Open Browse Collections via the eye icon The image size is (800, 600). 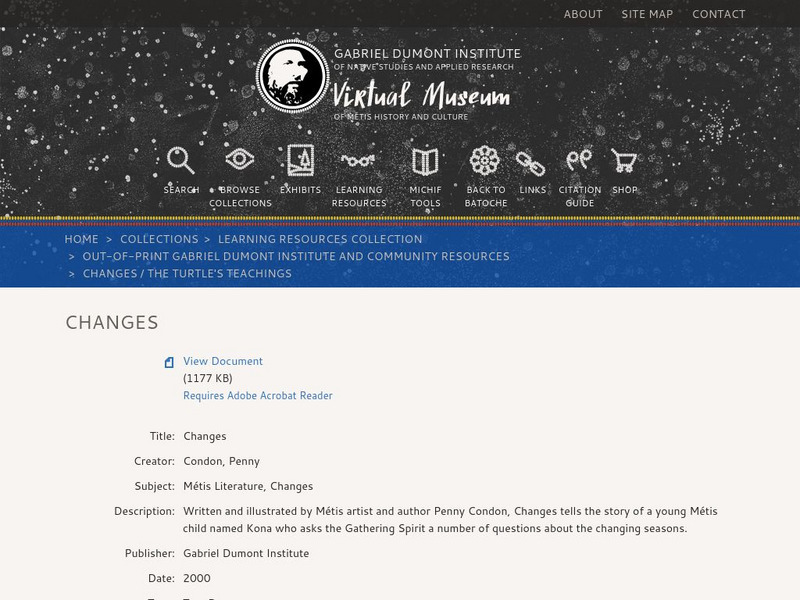(x=238, y=161)
